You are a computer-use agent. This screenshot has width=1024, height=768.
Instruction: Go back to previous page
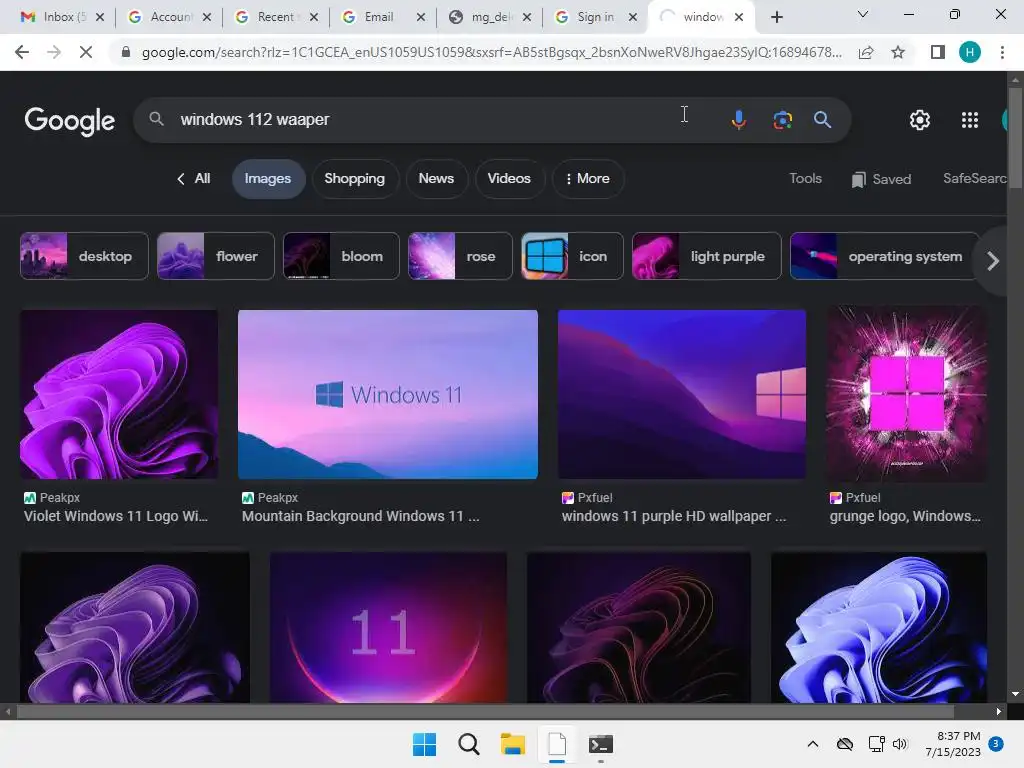coord(22,52)
